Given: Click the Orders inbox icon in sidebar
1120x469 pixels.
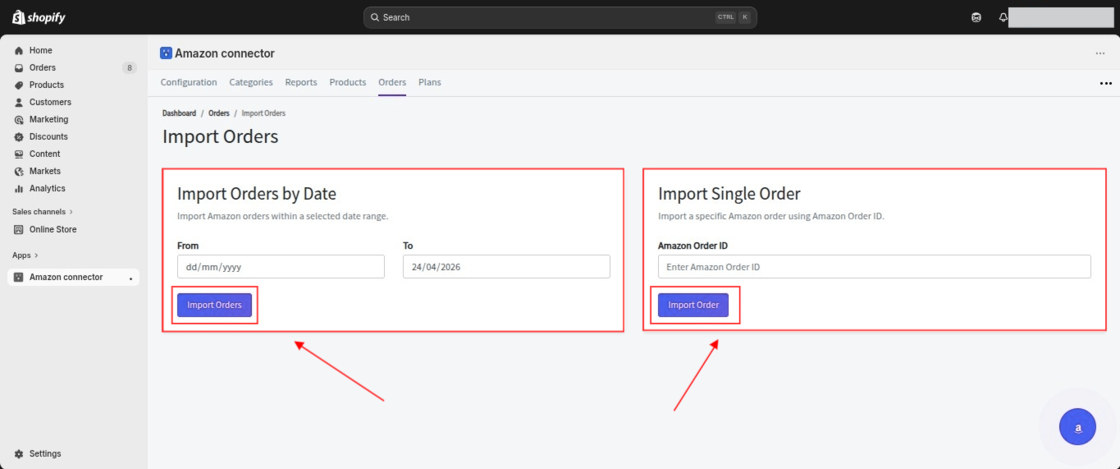Looking at the screenshot, I should pyautogui.click(x=19, y=68).
